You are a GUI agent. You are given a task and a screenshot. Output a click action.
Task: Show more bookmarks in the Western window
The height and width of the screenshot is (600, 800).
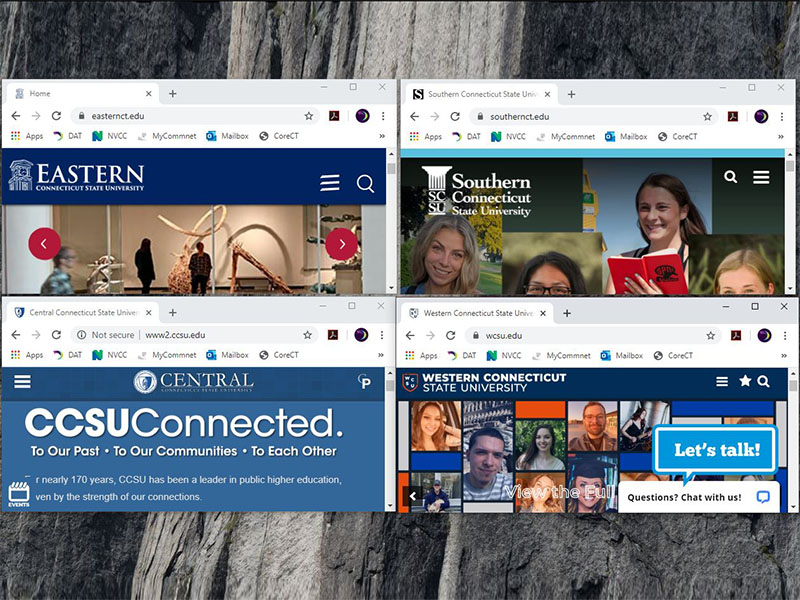(784, 355)
